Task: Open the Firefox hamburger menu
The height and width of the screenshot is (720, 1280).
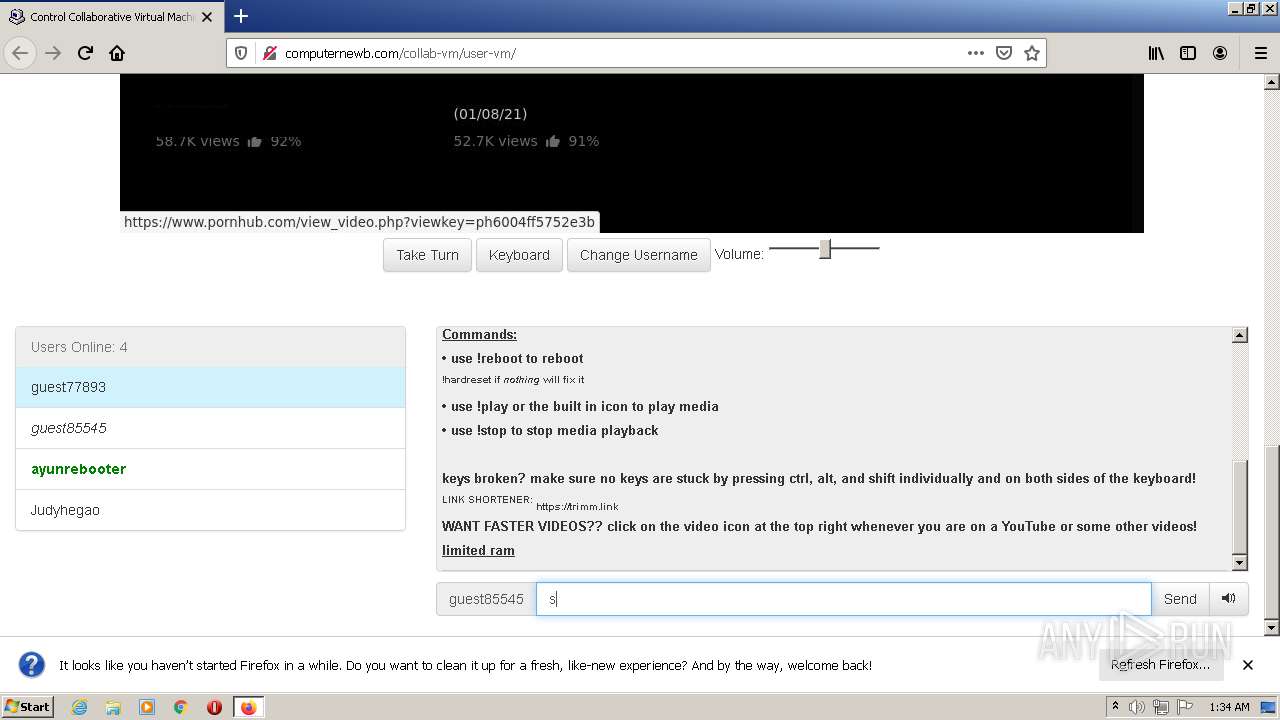Action: [1261, 53]
